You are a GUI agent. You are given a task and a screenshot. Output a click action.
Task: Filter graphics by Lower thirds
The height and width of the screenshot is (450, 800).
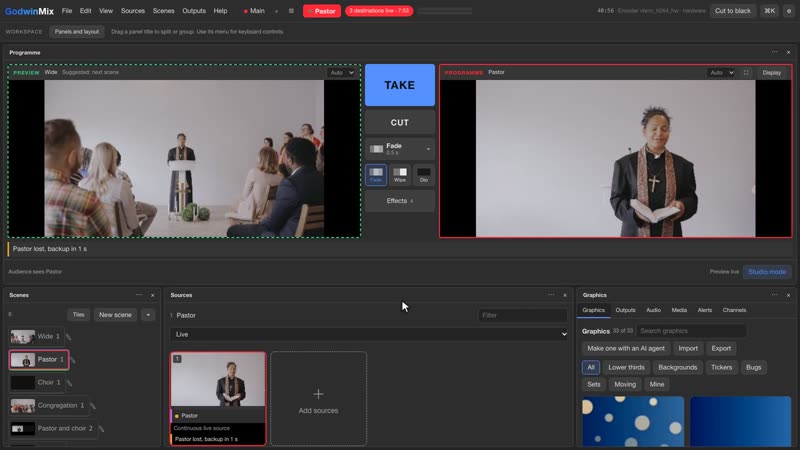click(626, 367)
